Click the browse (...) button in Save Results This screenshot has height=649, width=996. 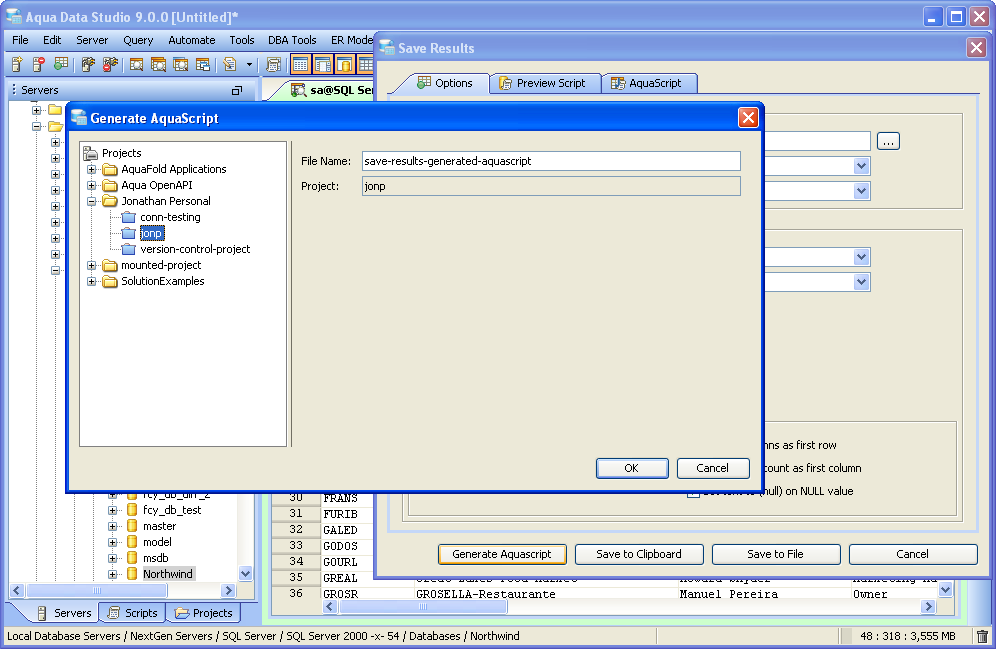coord(888,141)
